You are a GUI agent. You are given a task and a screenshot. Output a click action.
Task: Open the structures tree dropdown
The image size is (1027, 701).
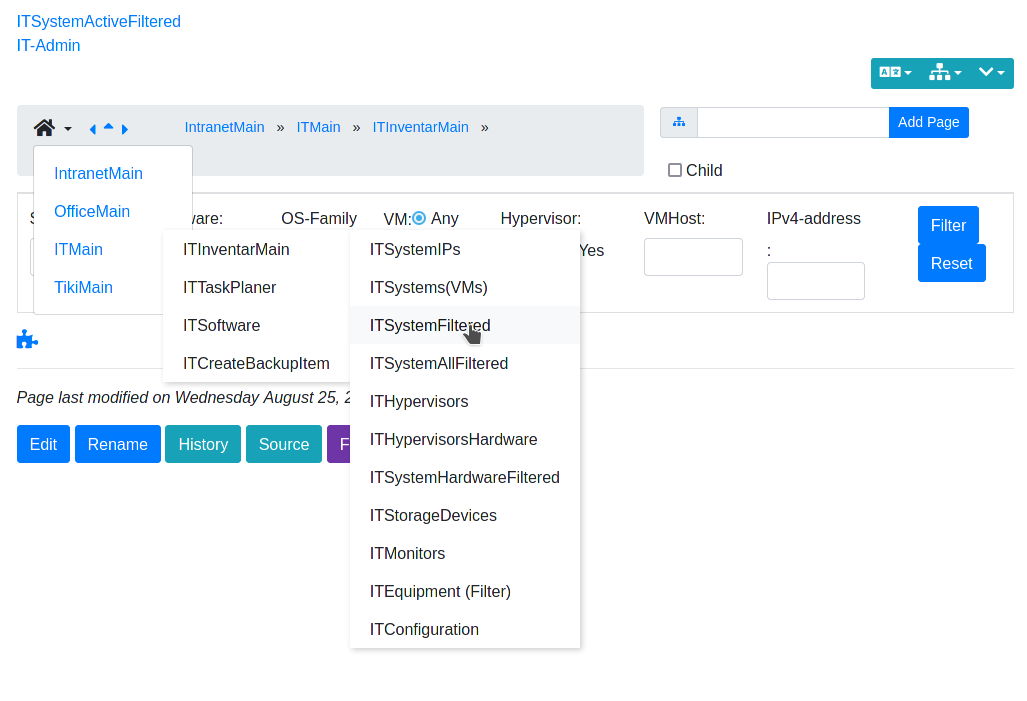(944, 73)
